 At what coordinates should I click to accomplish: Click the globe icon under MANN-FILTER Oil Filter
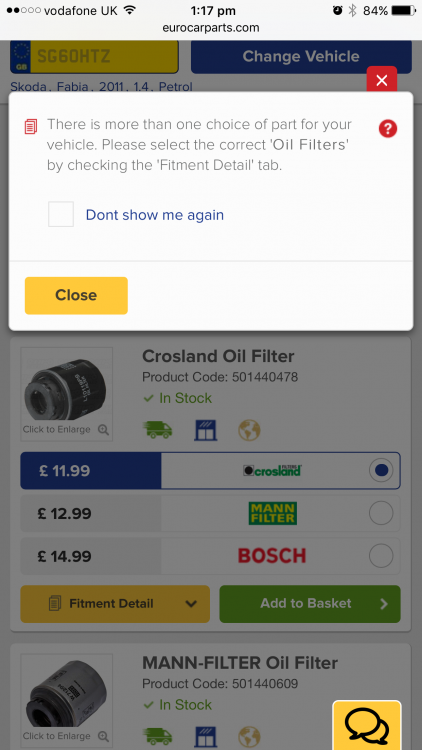(249, 737)
